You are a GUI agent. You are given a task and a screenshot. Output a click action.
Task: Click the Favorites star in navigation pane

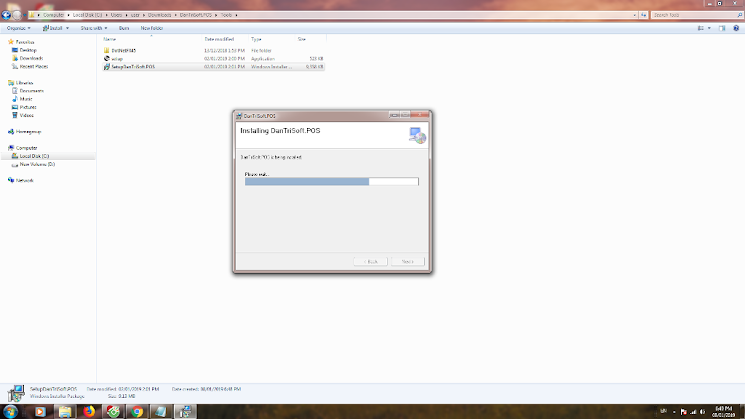coord(11,42)
